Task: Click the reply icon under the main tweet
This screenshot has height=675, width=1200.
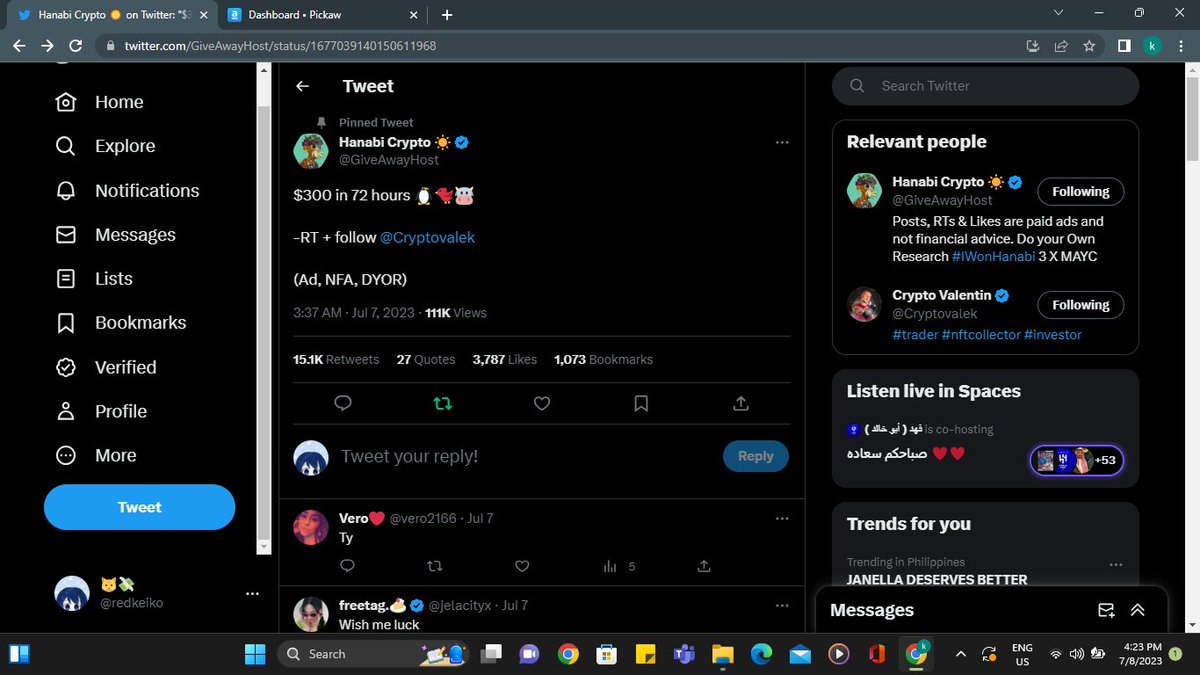Action: coord(342,403)
